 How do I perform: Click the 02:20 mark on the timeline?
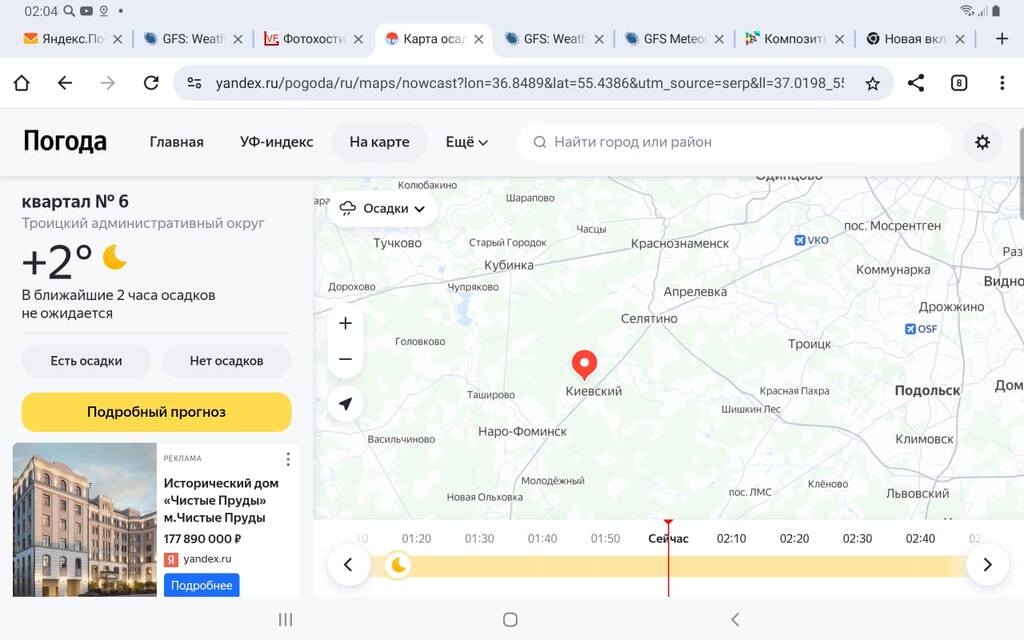tap(794, 539)
